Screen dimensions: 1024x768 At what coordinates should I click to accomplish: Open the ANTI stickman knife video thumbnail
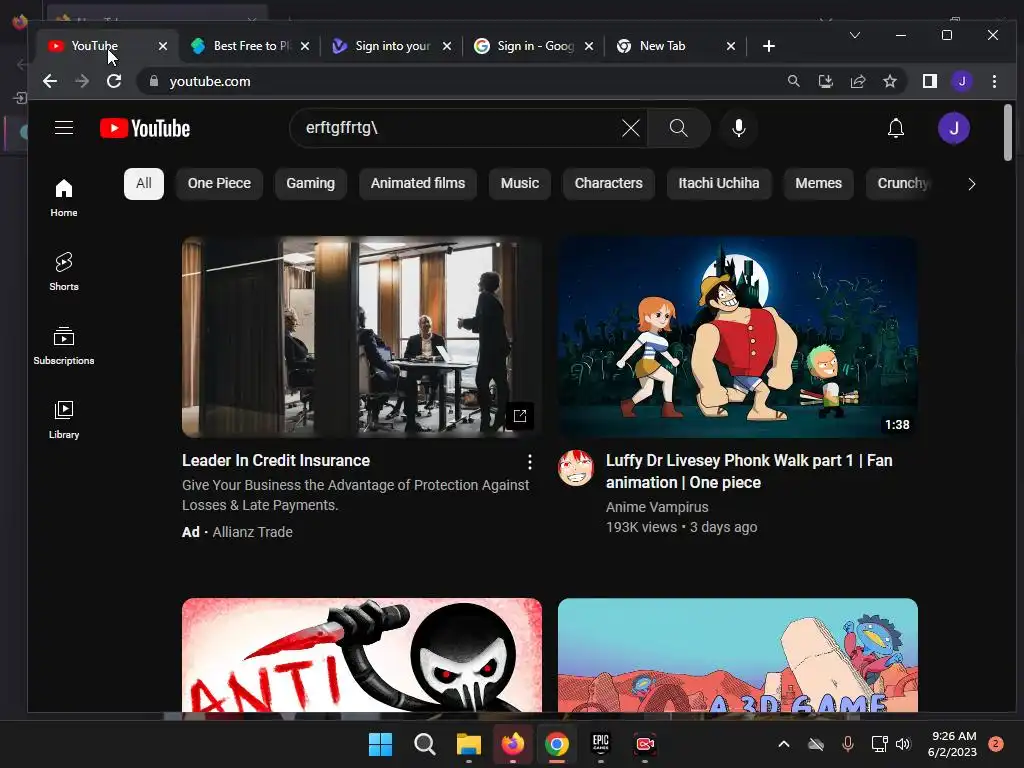click(362, 655)
